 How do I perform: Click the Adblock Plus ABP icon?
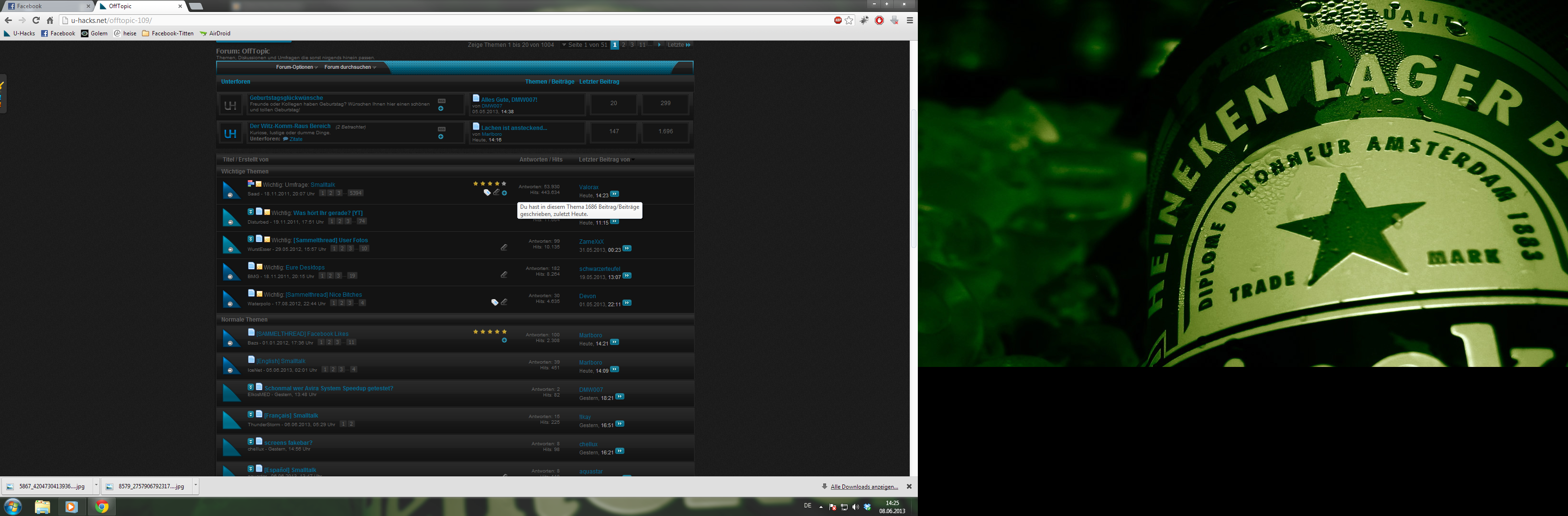(x=838, y=20)
